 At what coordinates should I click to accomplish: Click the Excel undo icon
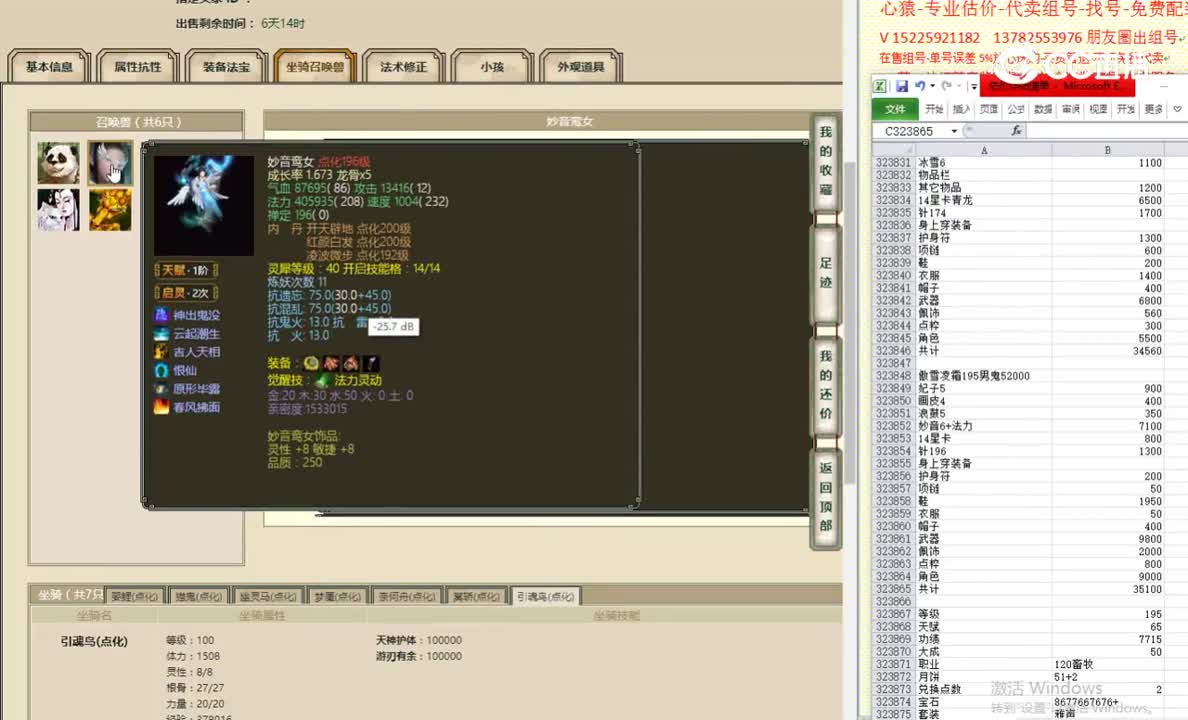(x=920, y=86)
